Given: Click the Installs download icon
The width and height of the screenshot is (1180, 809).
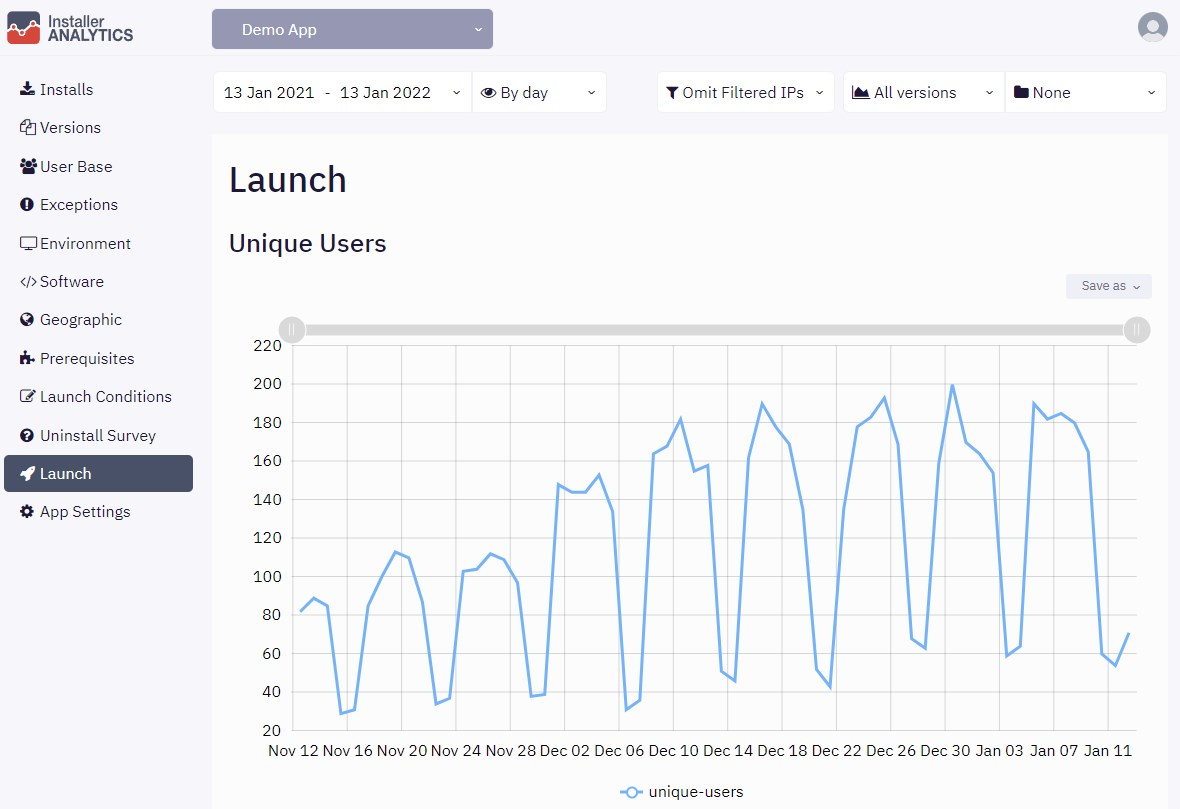Looking at the screenshot, I should [x=27, y=89].
